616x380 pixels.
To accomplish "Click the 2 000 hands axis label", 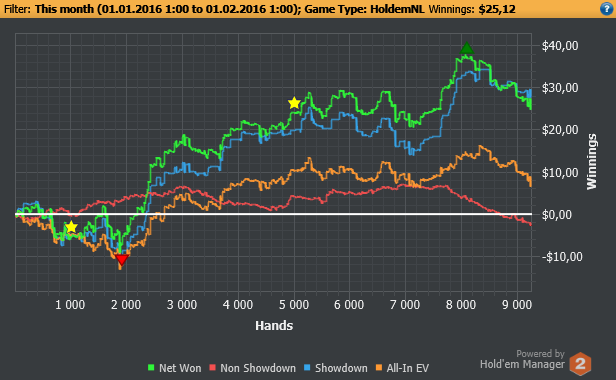I will 126,305.
